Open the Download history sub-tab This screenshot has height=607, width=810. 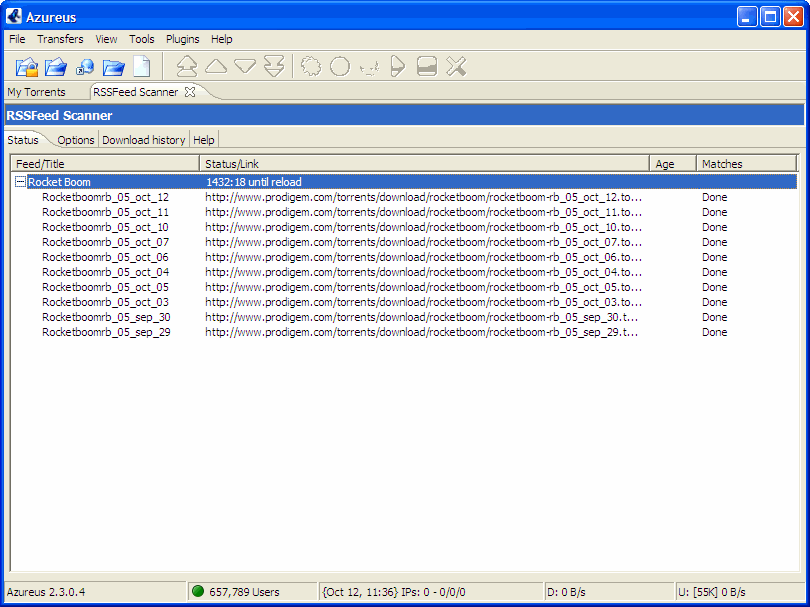coord(144,140)
